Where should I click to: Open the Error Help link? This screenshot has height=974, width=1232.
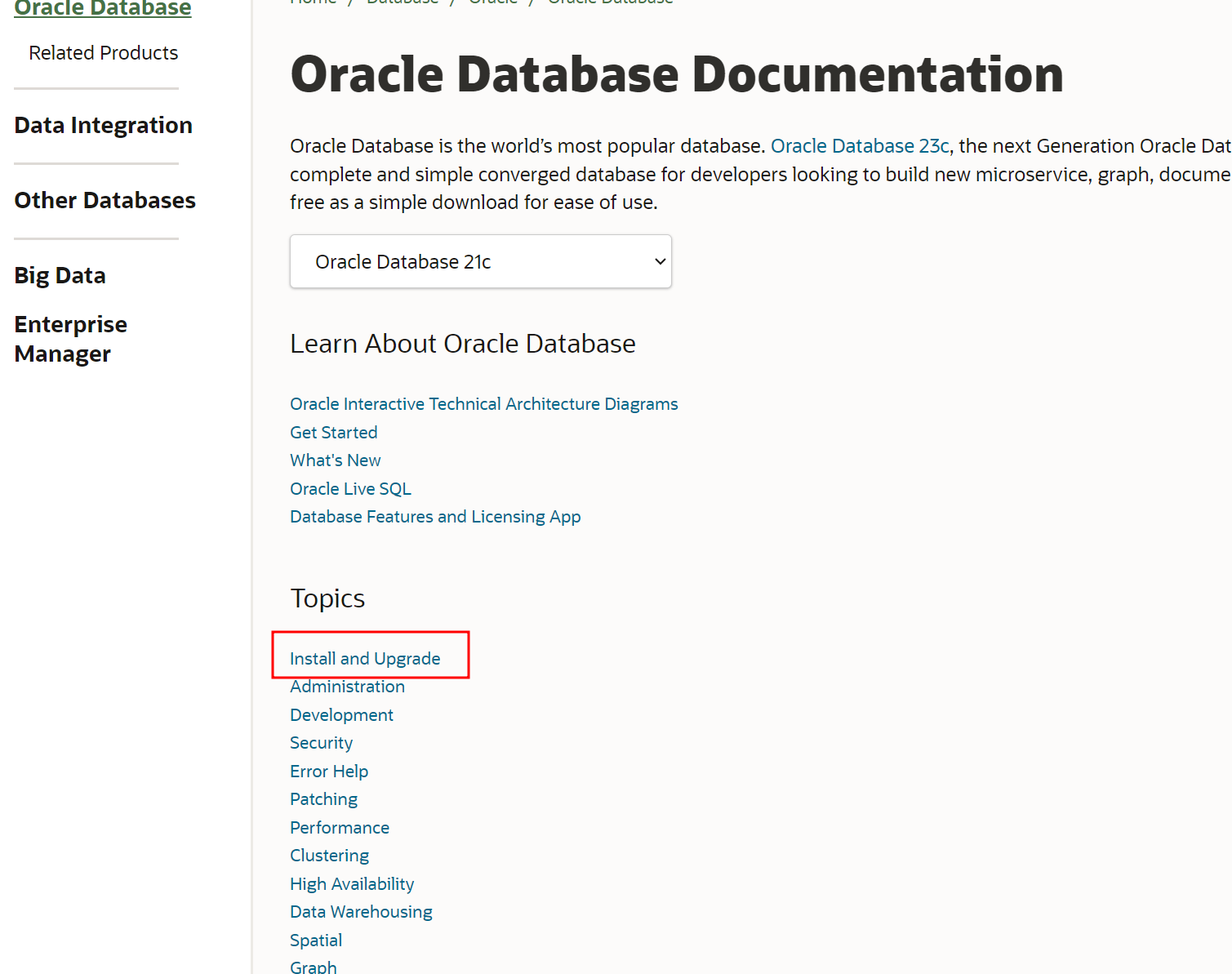[329, 772]
